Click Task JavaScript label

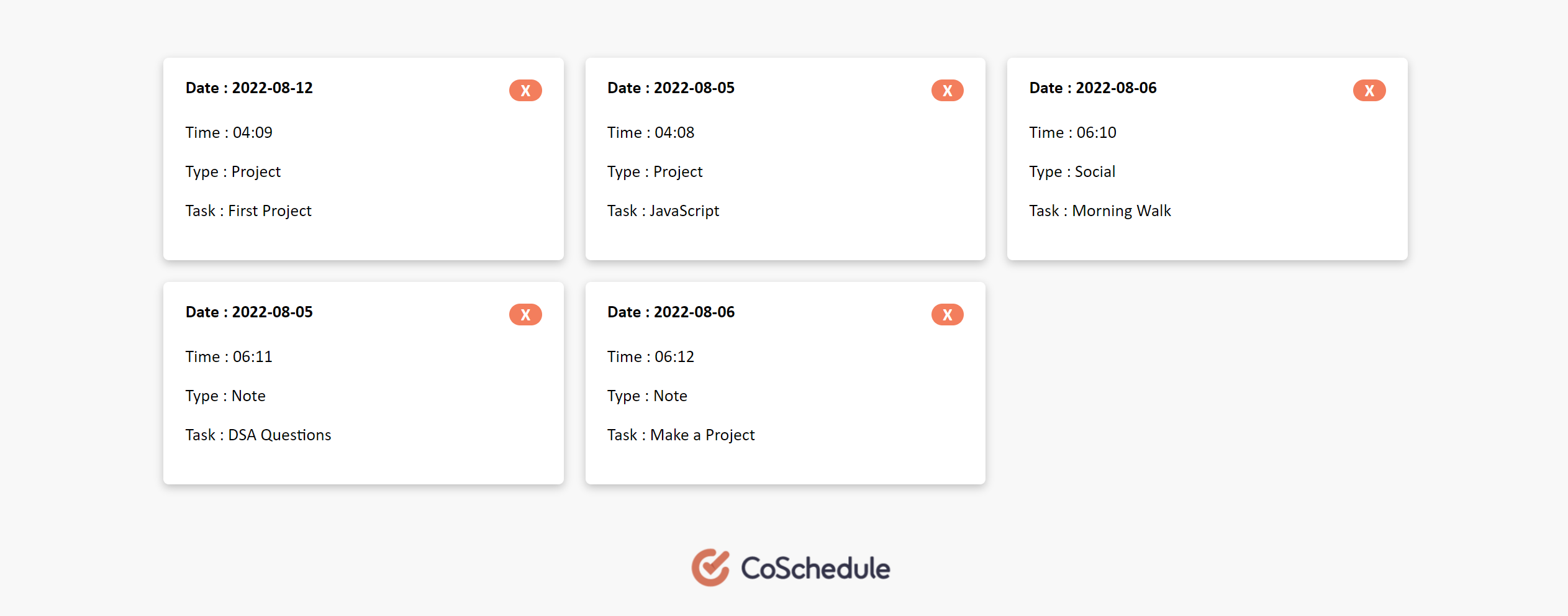(663, 211)
